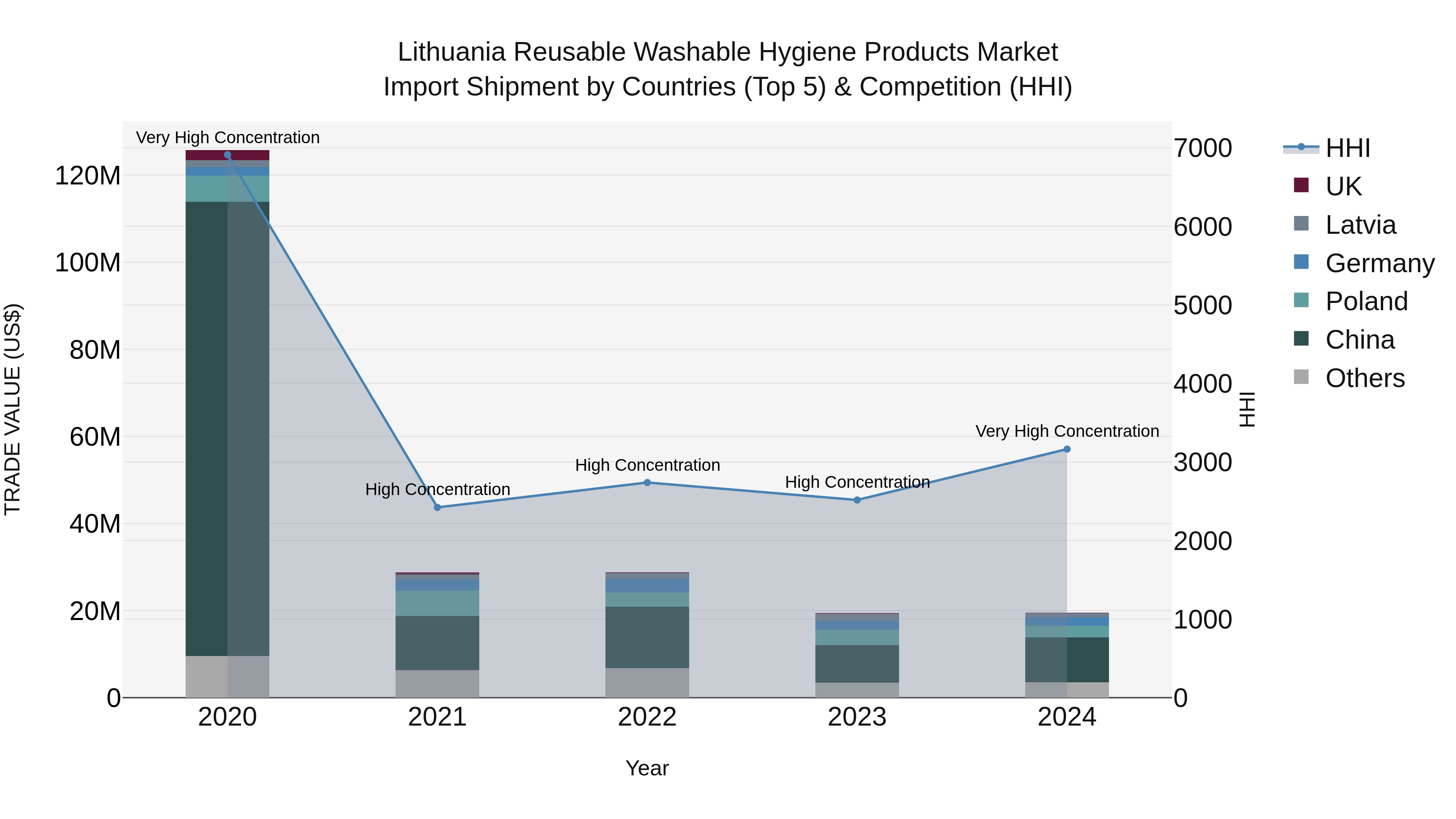Click the 7000 HHI axis tick label
Viewport: 1456px width, 819px height.
[1203, 148]
